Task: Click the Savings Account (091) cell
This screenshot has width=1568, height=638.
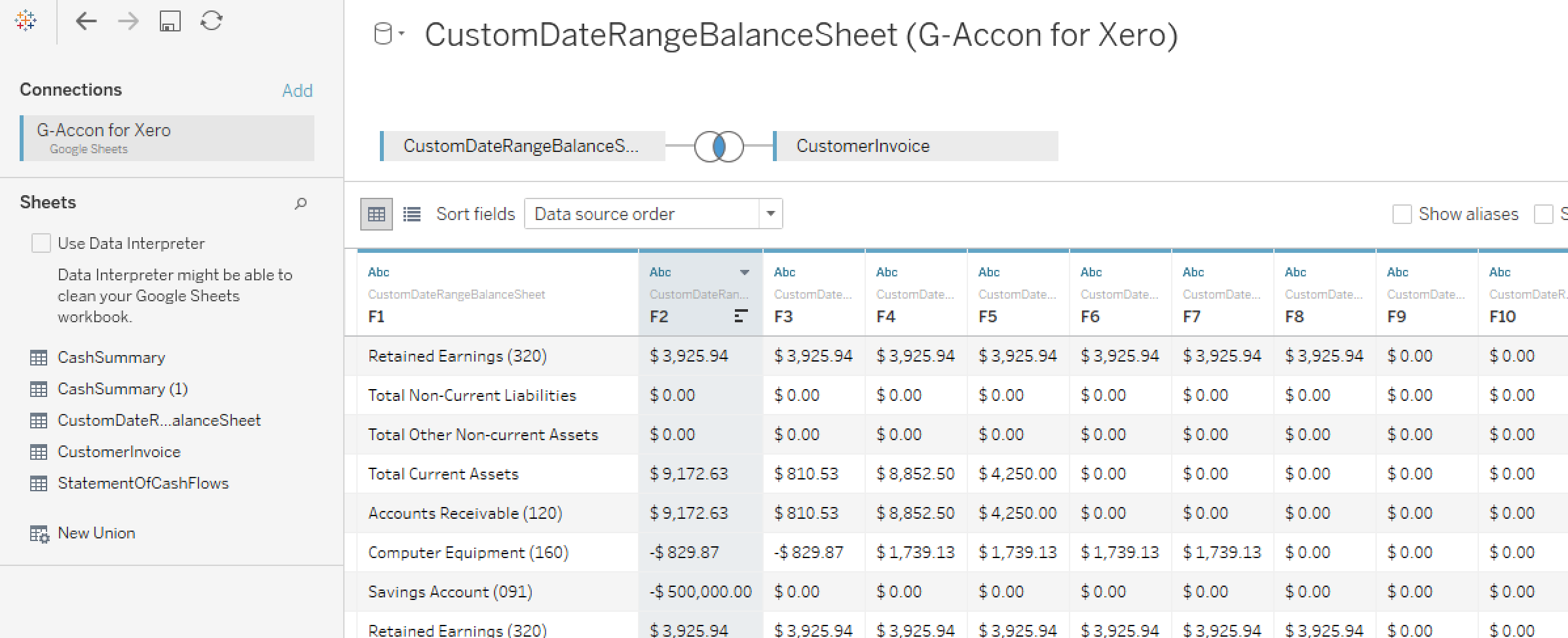Action: coord(498,591)
